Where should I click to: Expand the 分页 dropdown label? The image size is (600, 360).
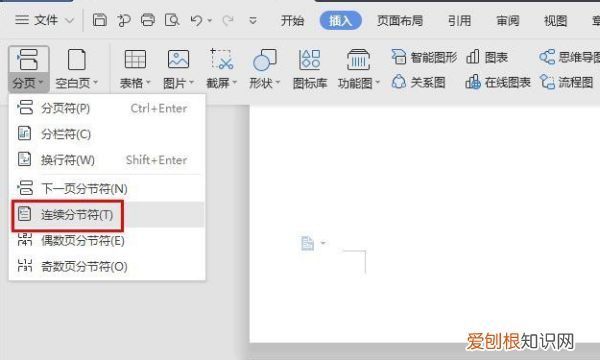tap(28, 83)
